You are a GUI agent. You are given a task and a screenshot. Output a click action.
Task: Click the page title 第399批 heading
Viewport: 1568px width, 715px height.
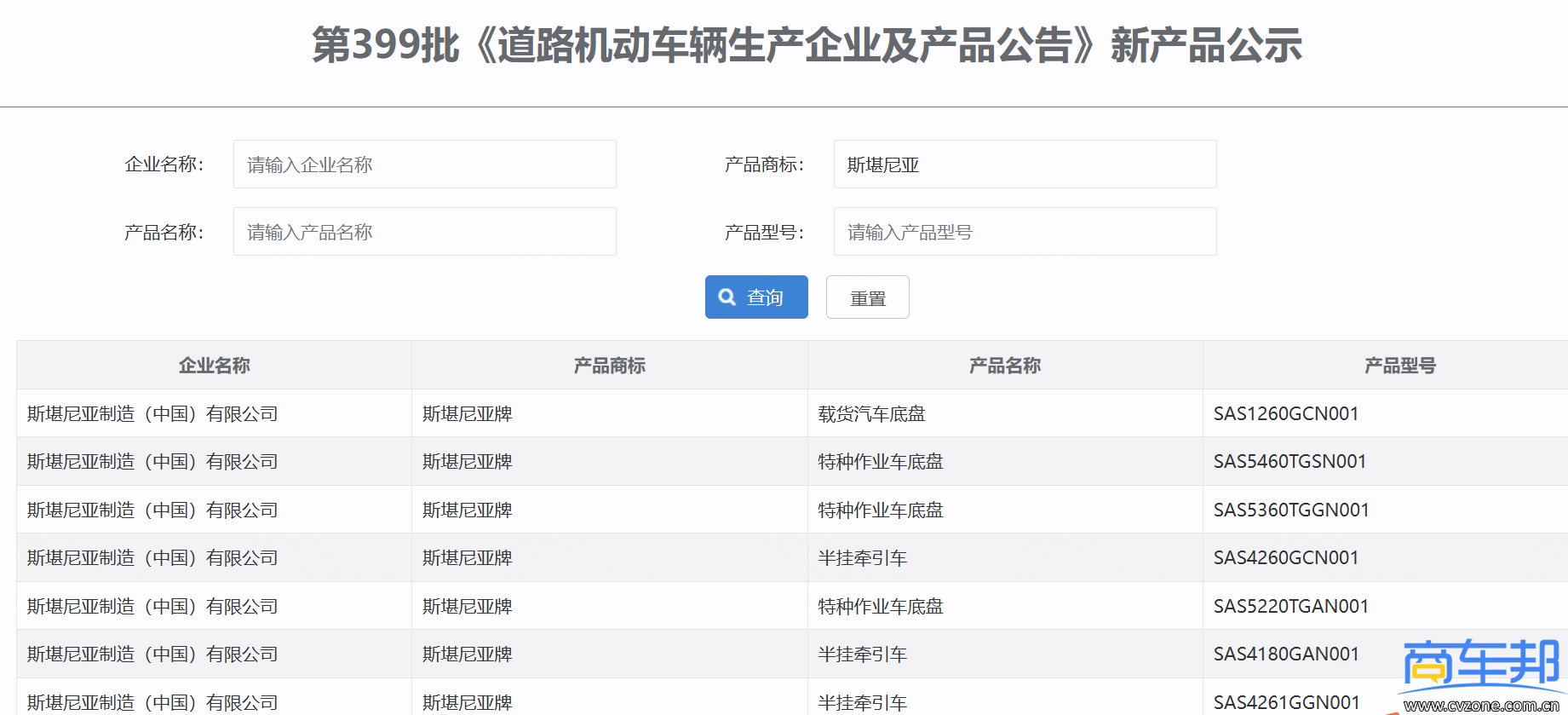pos(807,45)
